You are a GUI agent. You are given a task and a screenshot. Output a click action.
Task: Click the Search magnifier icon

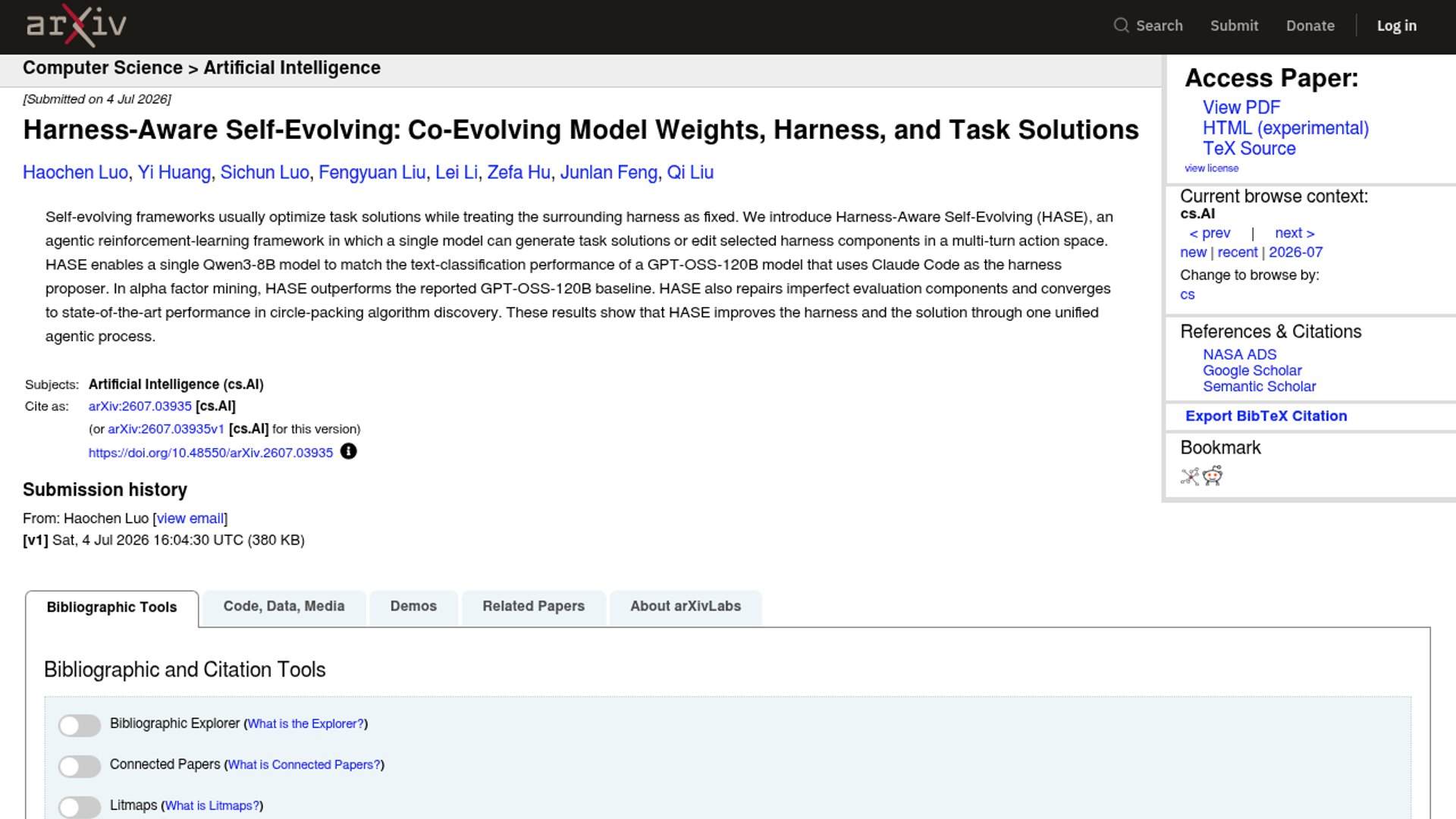pyautogui.click(x=1121, y=25)
